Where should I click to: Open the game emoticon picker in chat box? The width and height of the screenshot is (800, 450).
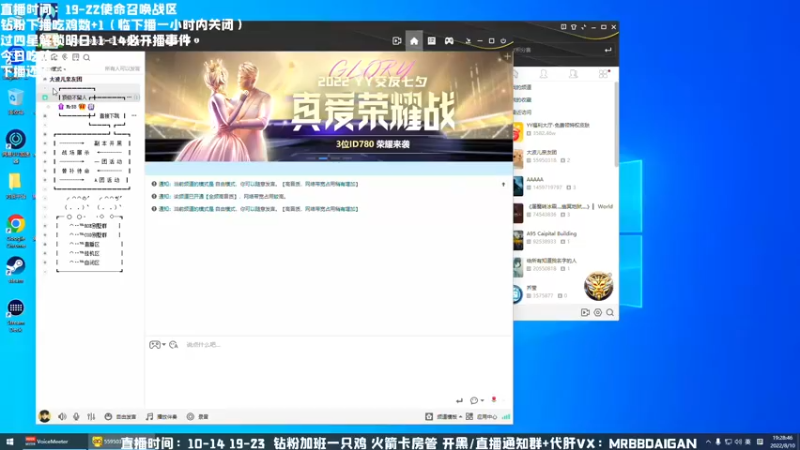click(x=154, y=345)
